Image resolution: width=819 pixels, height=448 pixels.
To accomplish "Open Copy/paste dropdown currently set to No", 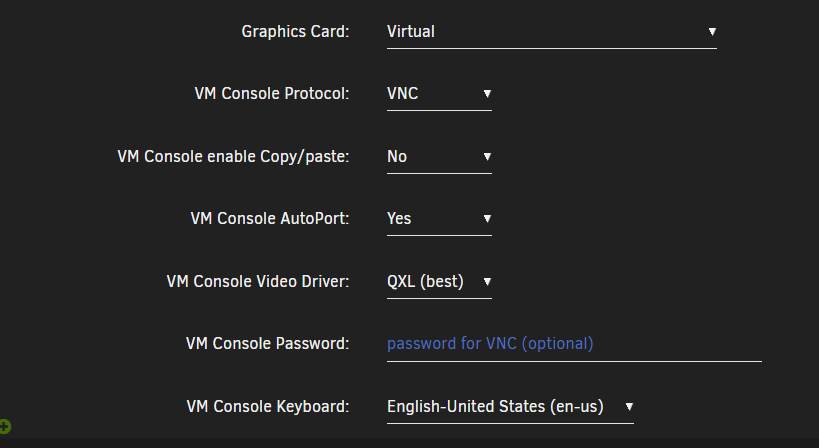I will coord(439,157).
